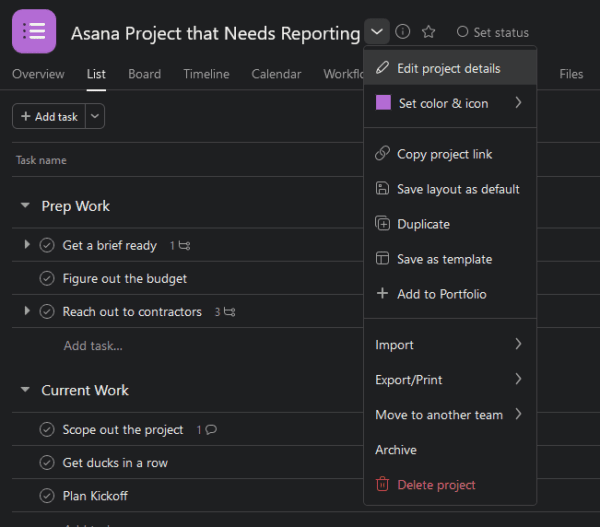Click the Task name column header
Image resolution: width=600 pixels, height=527 pixels.
point(41,160)
